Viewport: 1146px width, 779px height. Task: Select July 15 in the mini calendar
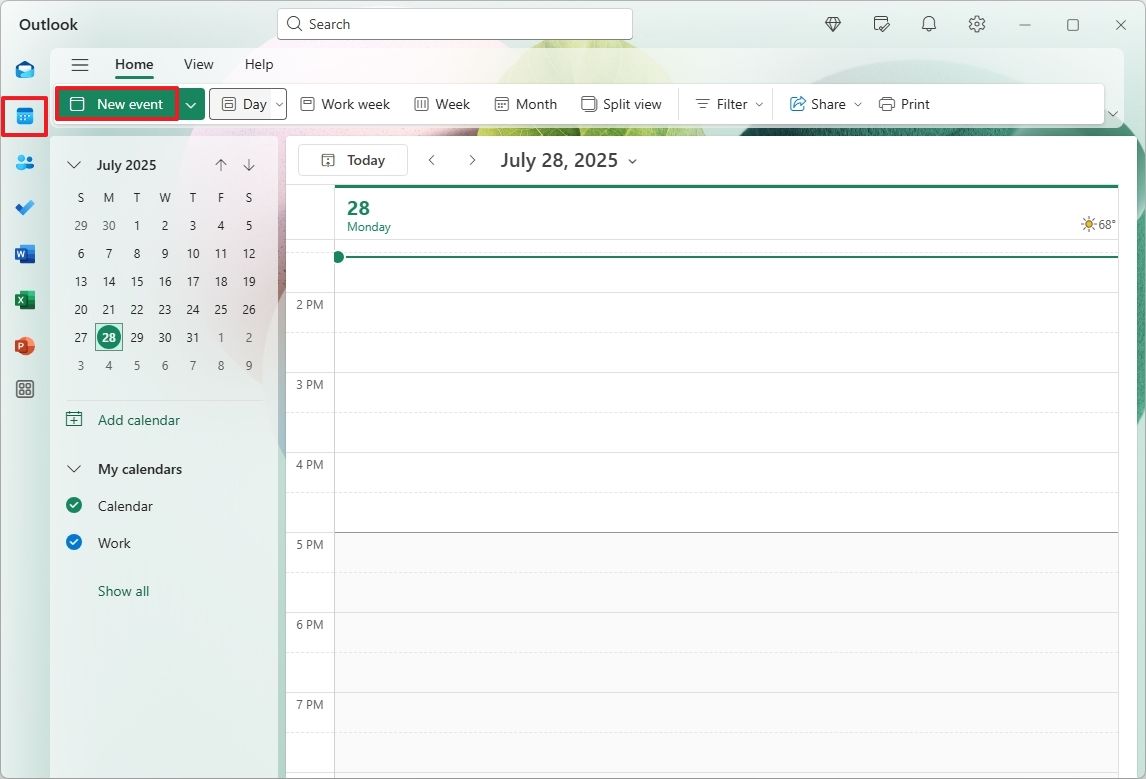[136, 281]
